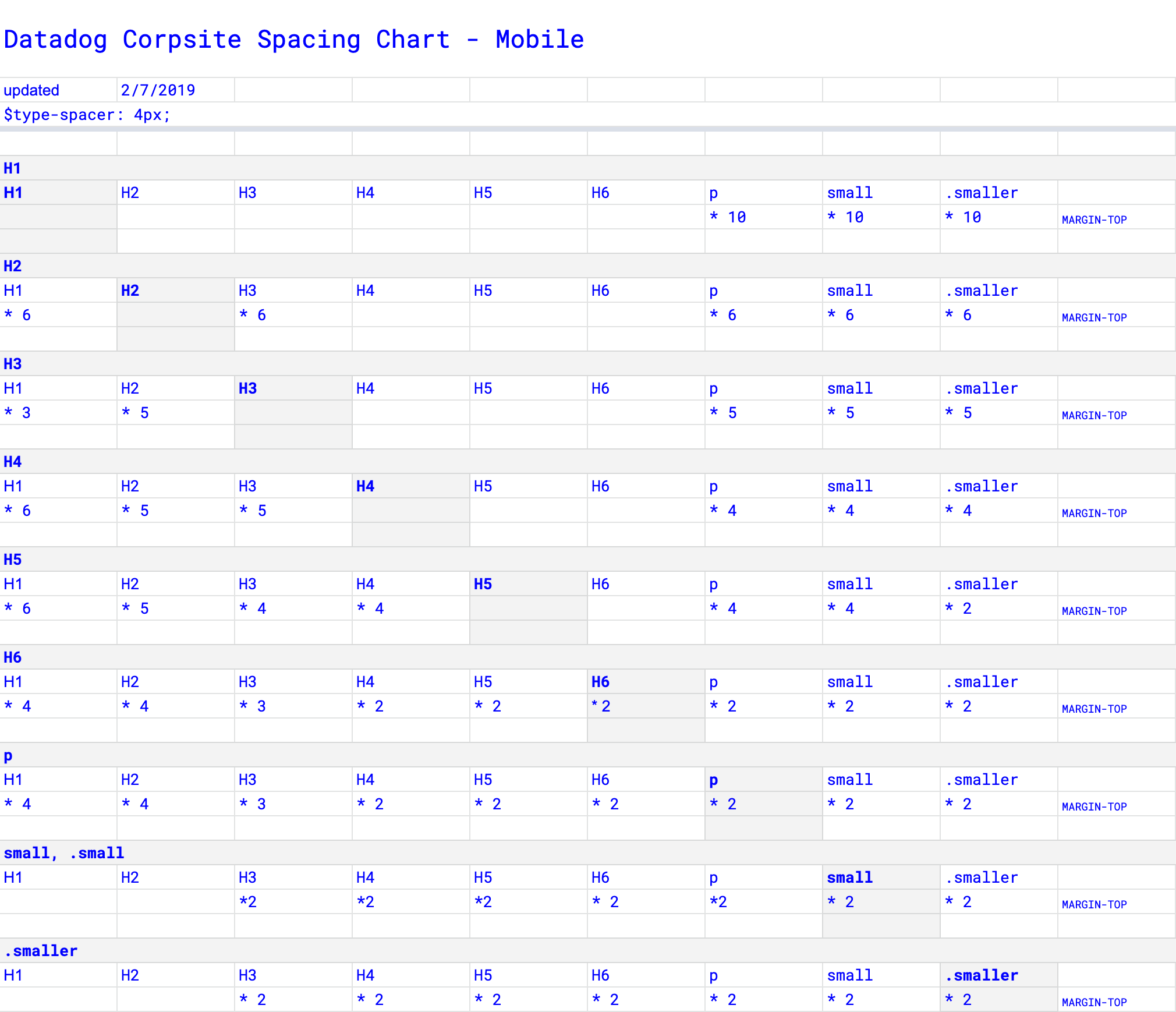
Task: Click '*2' under p in the small section
Action: 718,902
